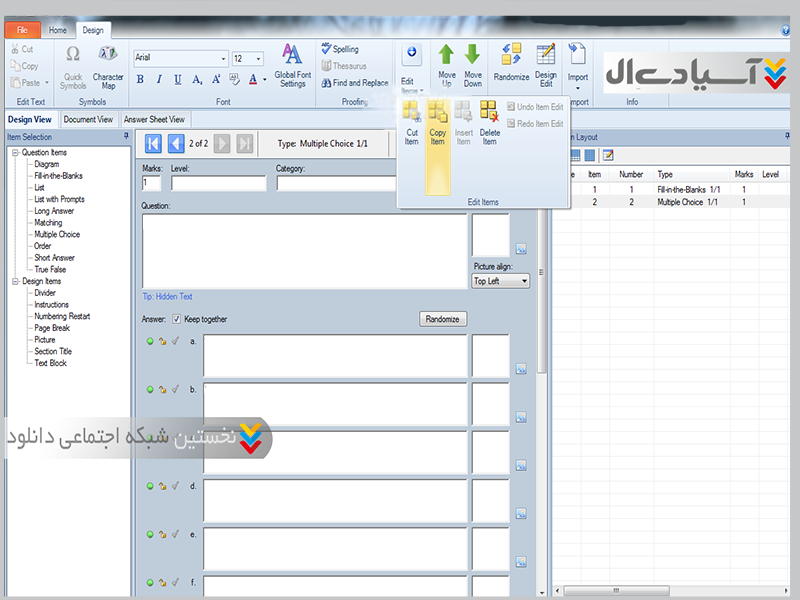This screenshot has width=800, height=600.
Task: Insert picture for the Question field
Action: [521, 249]
